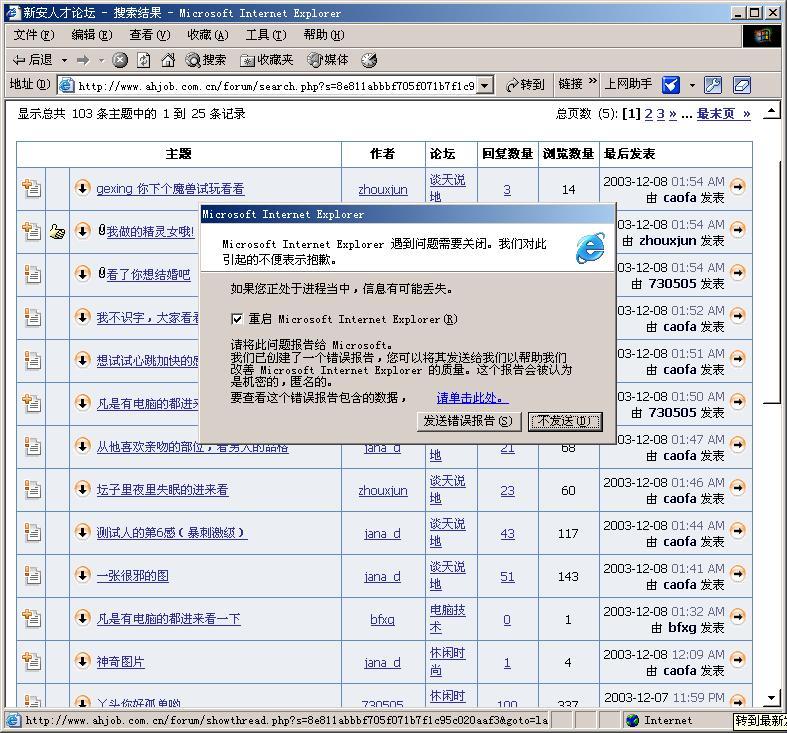Click go-to-last-post arrow for 01:46 AM row
The image size is (787, 733).
click(737, 487)
